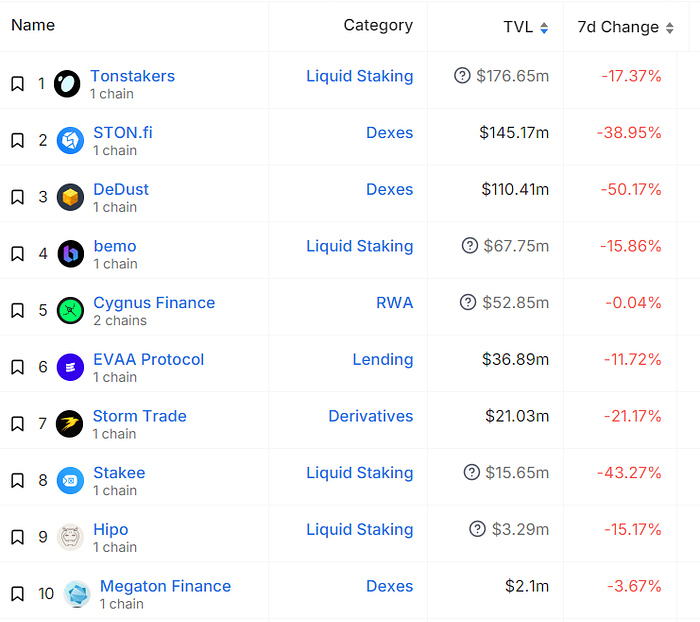Toggle the bookmark for Megaton Finance
The width and height of the screenshot is (700, 622).
point(17,594)
